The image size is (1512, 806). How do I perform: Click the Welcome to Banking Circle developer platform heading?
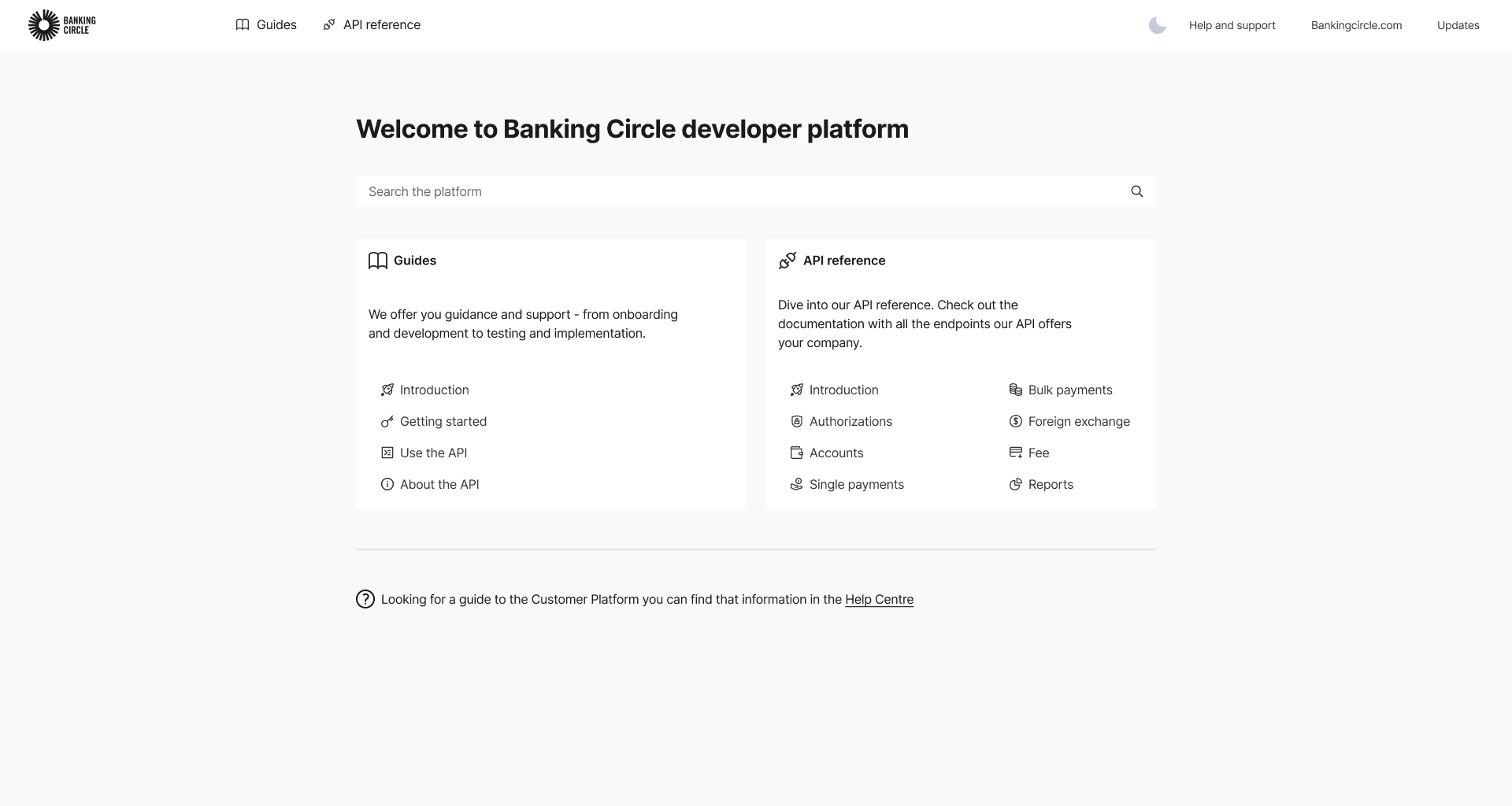pos(632,129)
